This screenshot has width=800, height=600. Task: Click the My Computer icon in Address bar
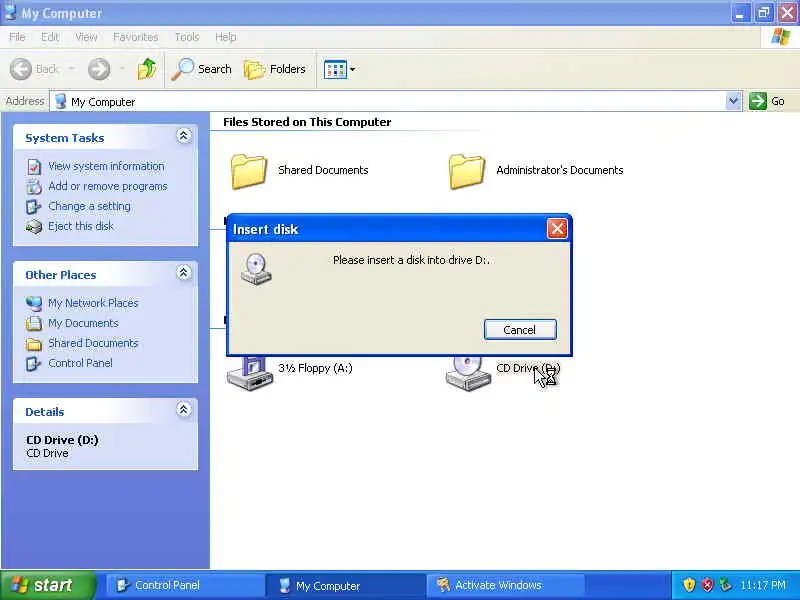(61, 101)
